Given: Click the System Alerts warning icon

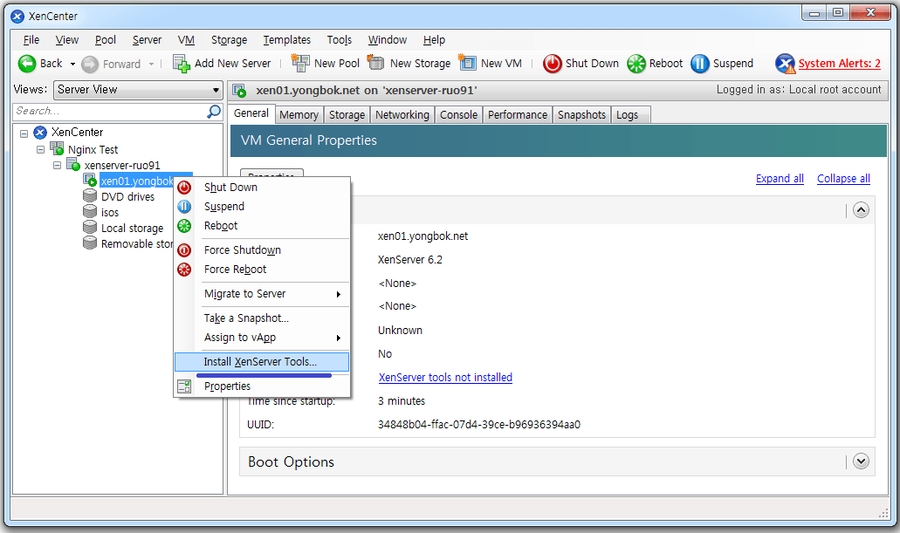Looking at the screenshot, I should 785,64.
